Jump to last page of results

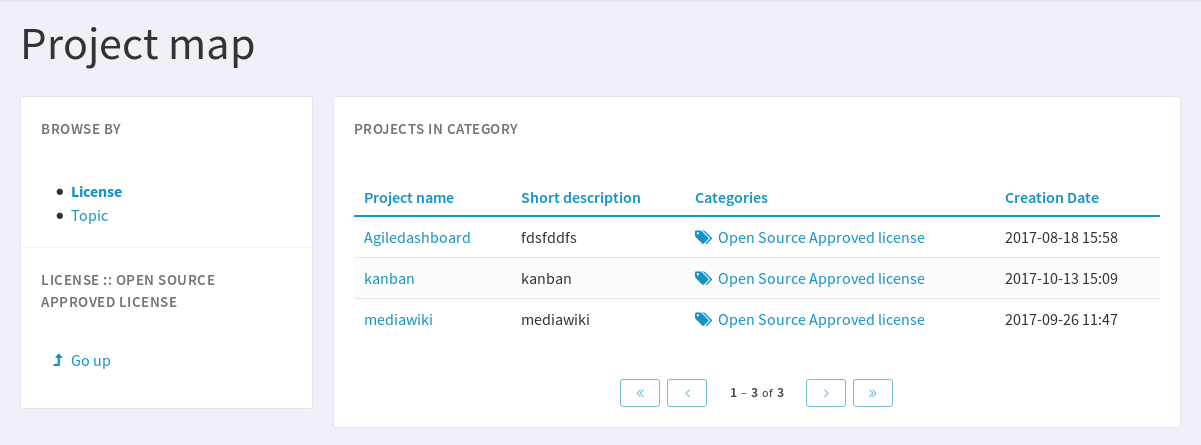coord(873,393)
